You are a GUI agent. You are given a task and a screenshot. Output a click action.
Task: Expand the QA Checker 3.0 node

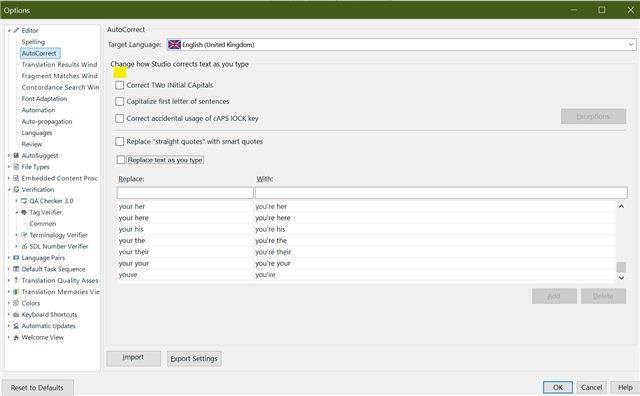(x=17, y=201)
